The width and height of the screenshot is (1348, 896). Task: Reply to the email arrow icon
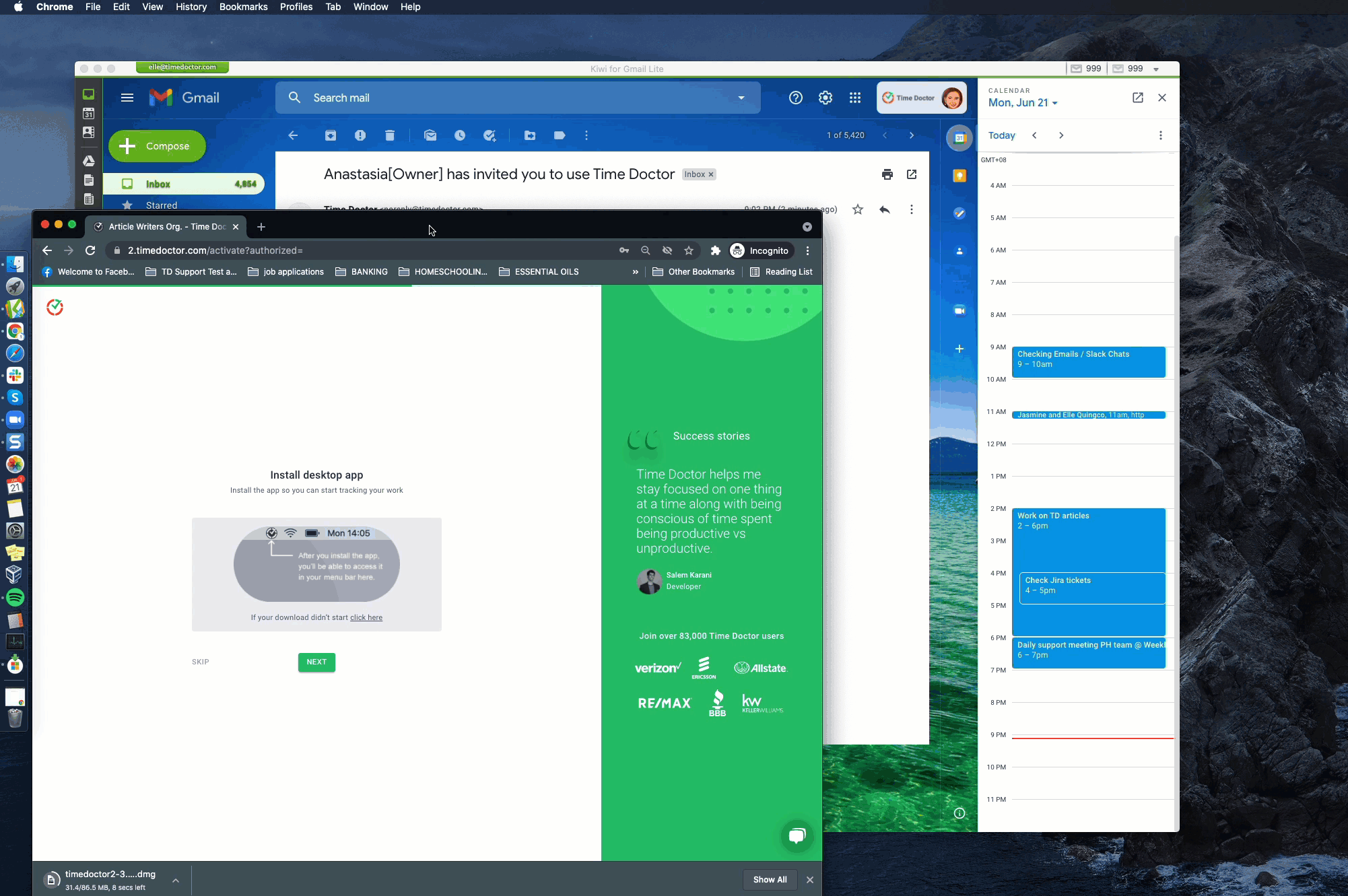[x=885, y=209]
